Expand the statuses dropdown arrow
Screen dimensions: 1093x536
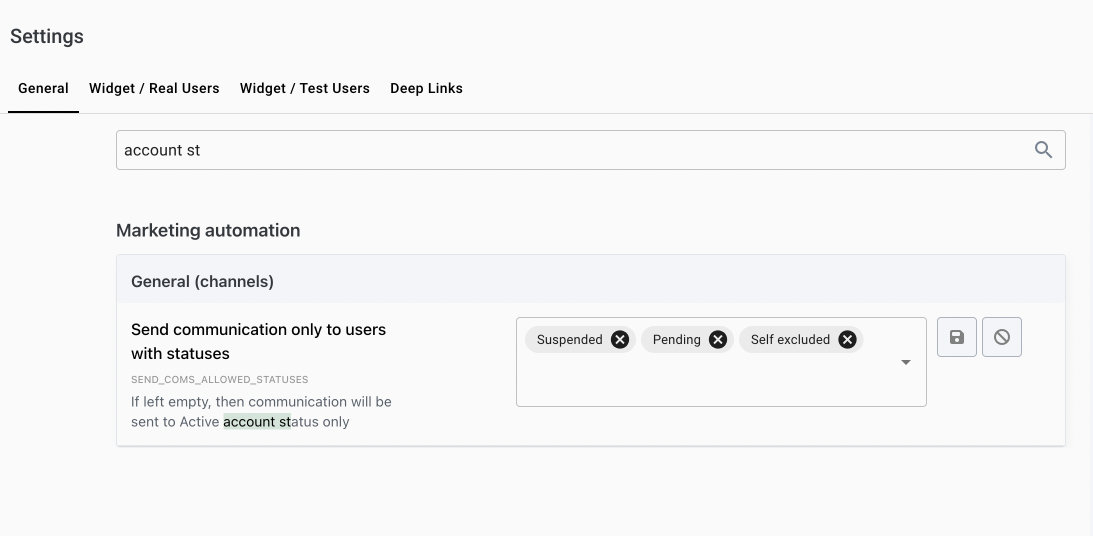(x=906, y=362)
